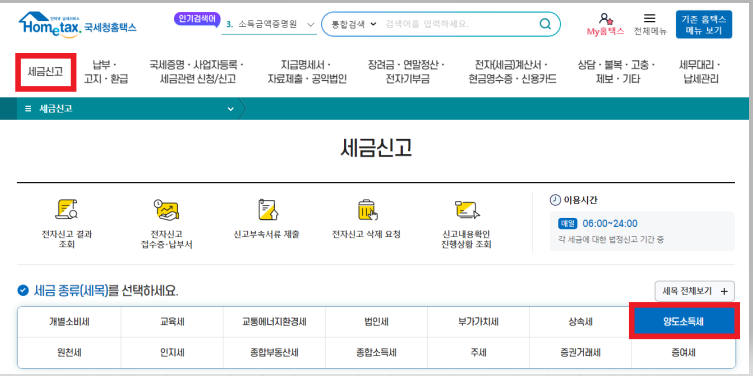Click the 이용시간 clock icon

(x=555, y=200)
